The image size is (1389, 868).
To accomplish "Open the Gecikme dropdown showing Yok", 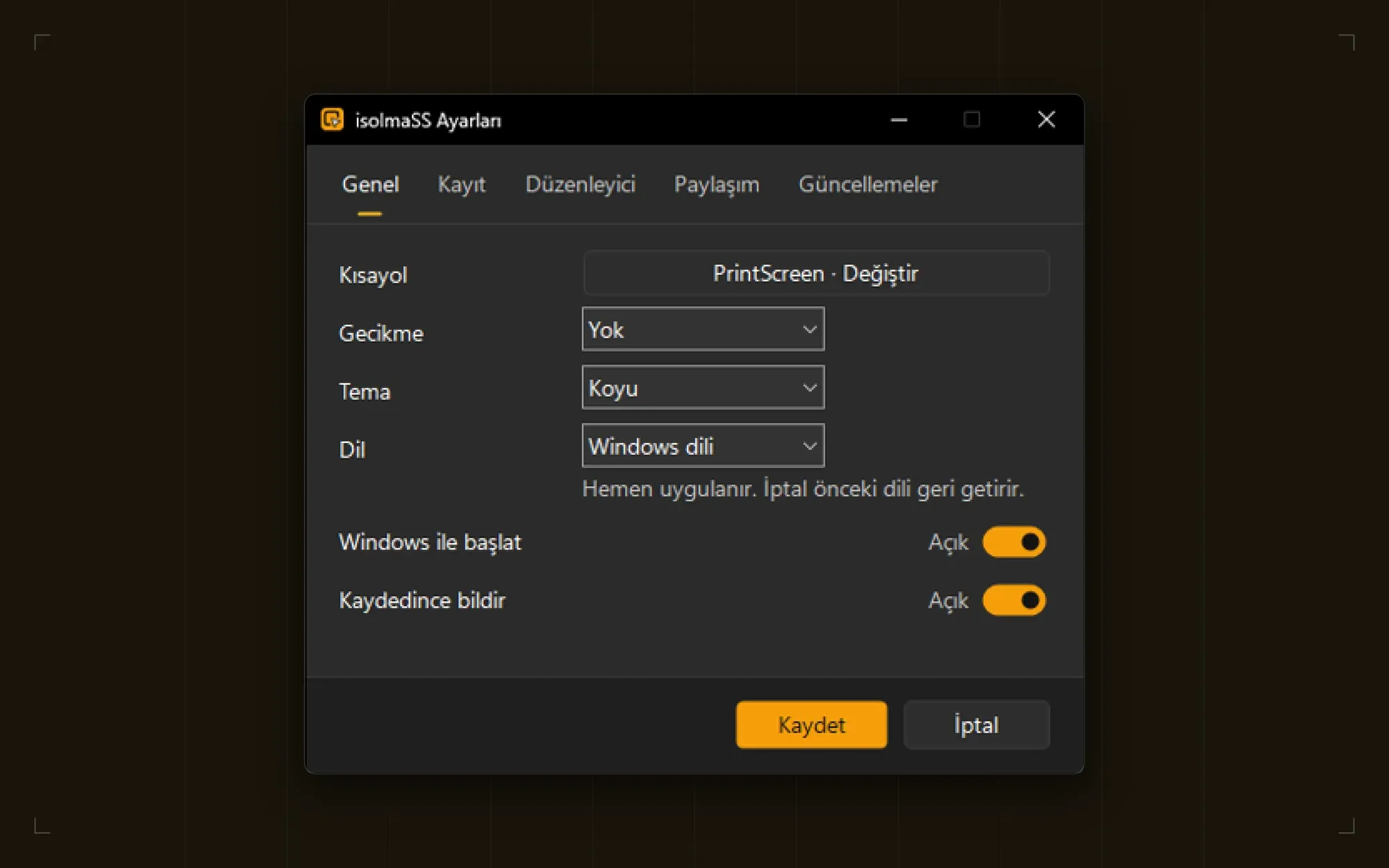I will tap(703, 329).
